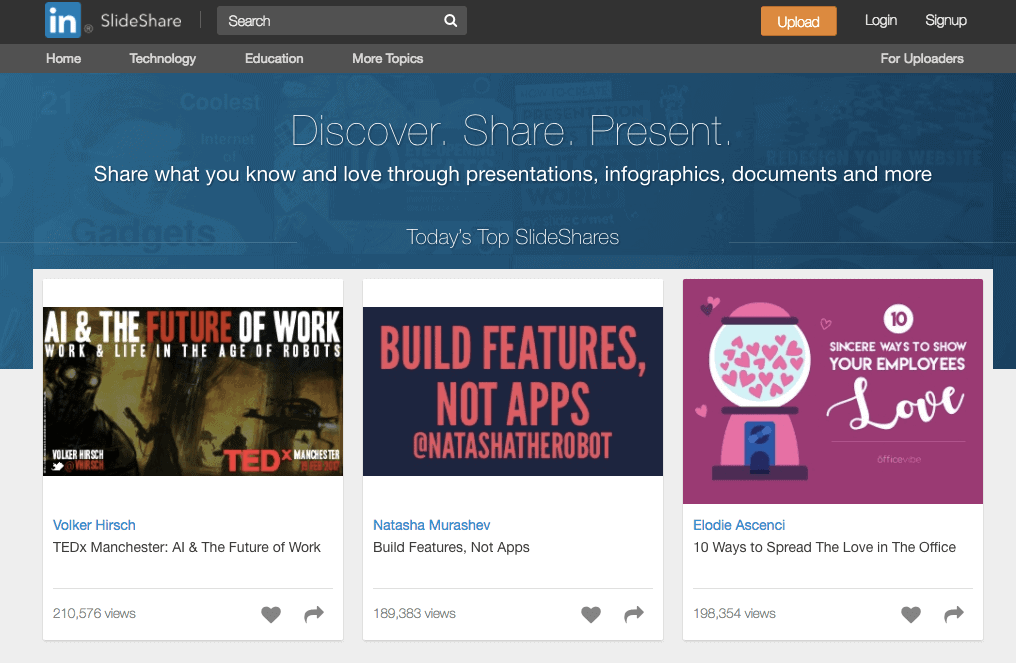The width and height of the screenshot is (1016, 663).
Task: Click the "Today's Top SlideShares" heading
Action: 513,237
